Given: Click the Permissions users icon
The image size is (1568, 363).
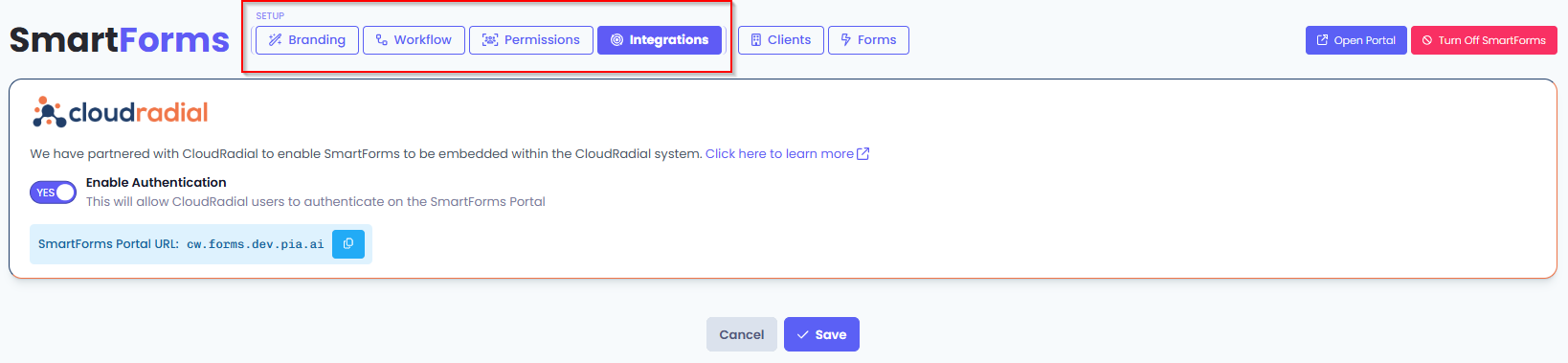Looking at the screenshot, I should [x=490, y=40].
